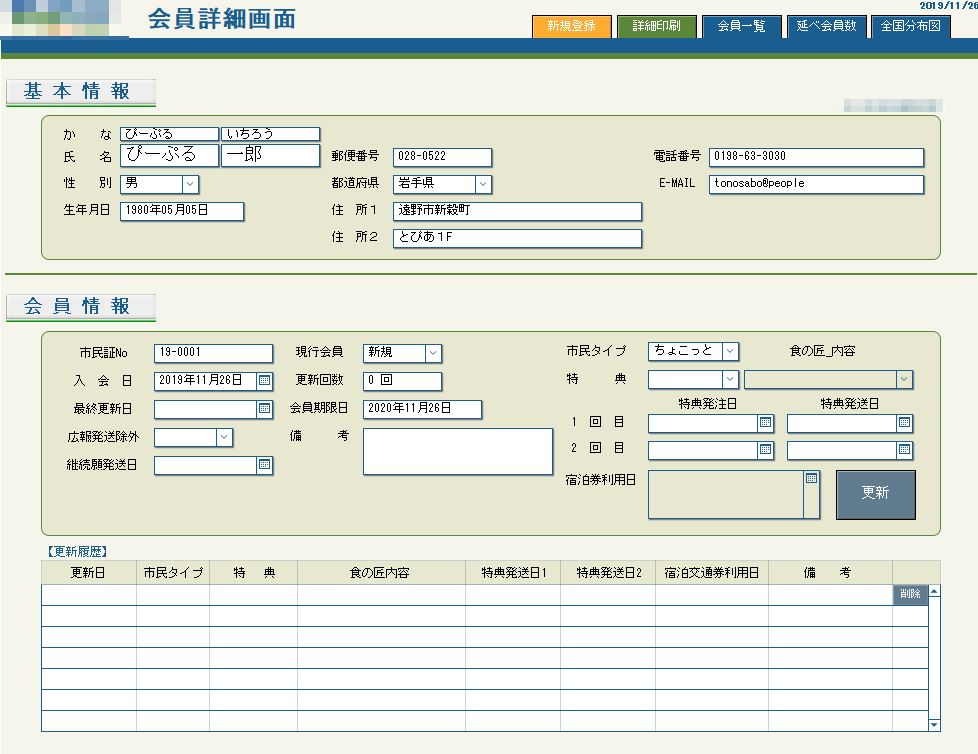The width and height of the screenshot is (978, 754).
Task: Click the E-MAIL field
Action: pos(816,184)
